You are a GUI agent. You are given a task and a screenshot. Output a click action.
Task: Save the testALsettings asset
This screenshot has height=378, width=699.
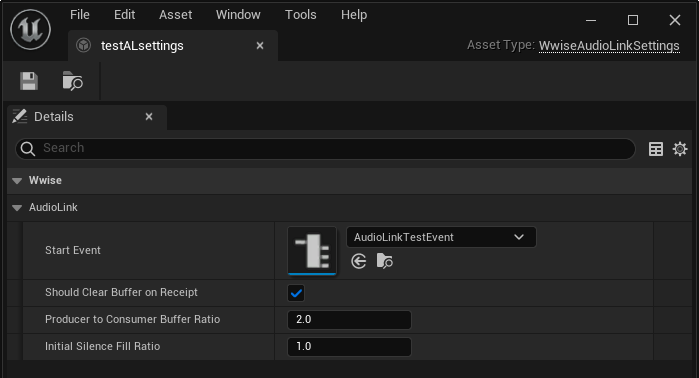tap(29, 81)
